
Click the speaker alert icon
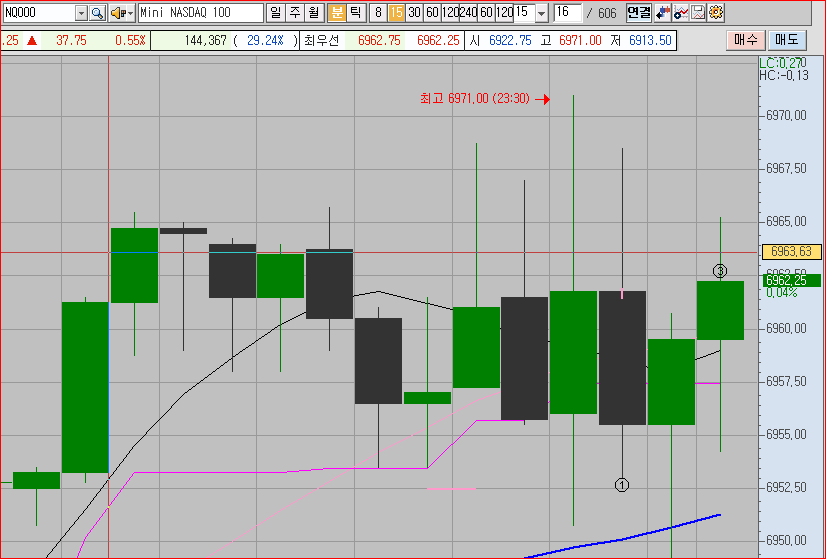coord(117,13)
